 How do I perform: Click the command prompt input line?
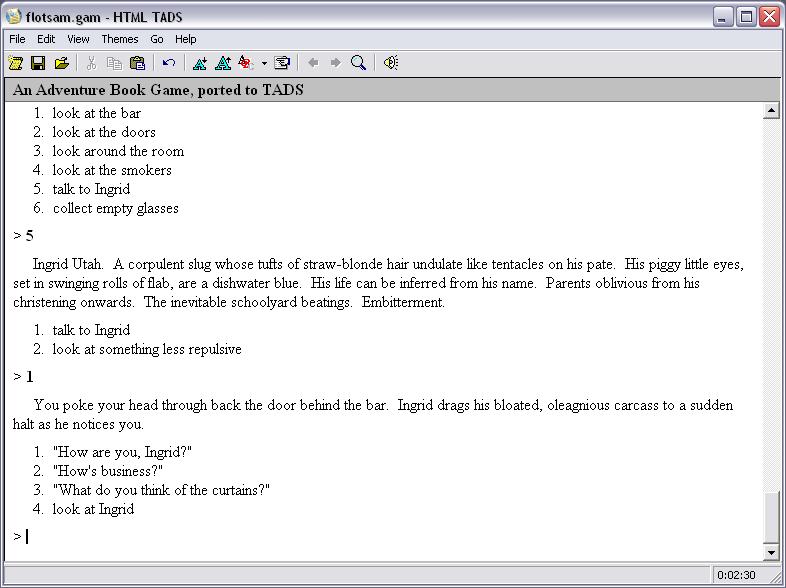[386, 536]
